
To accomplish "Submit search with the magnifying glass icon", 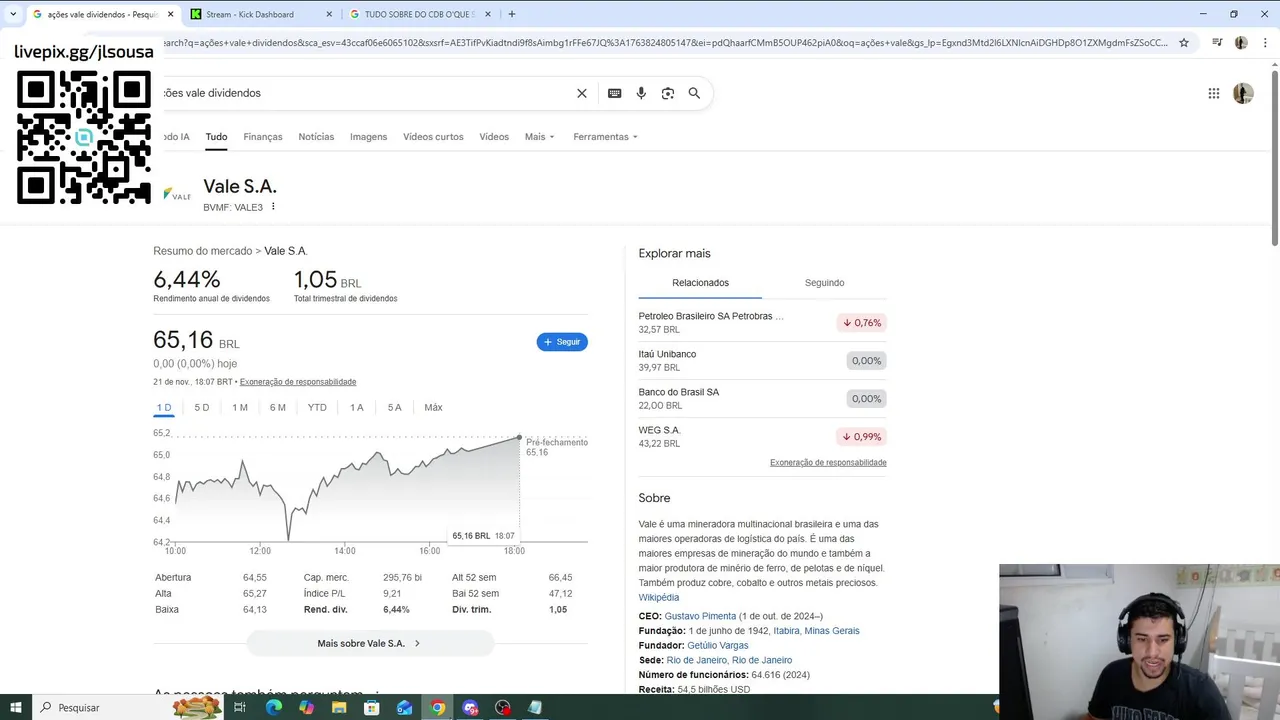I will click(x=694, y=93).
